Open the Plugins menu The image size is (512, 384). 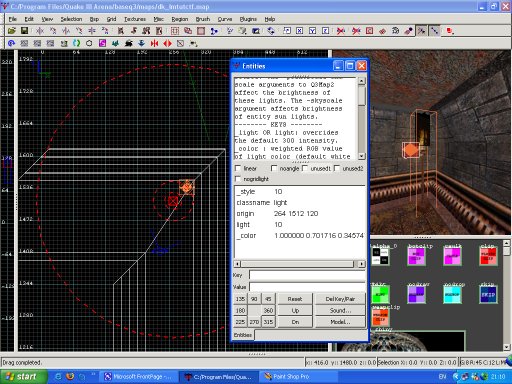(248, 19)
